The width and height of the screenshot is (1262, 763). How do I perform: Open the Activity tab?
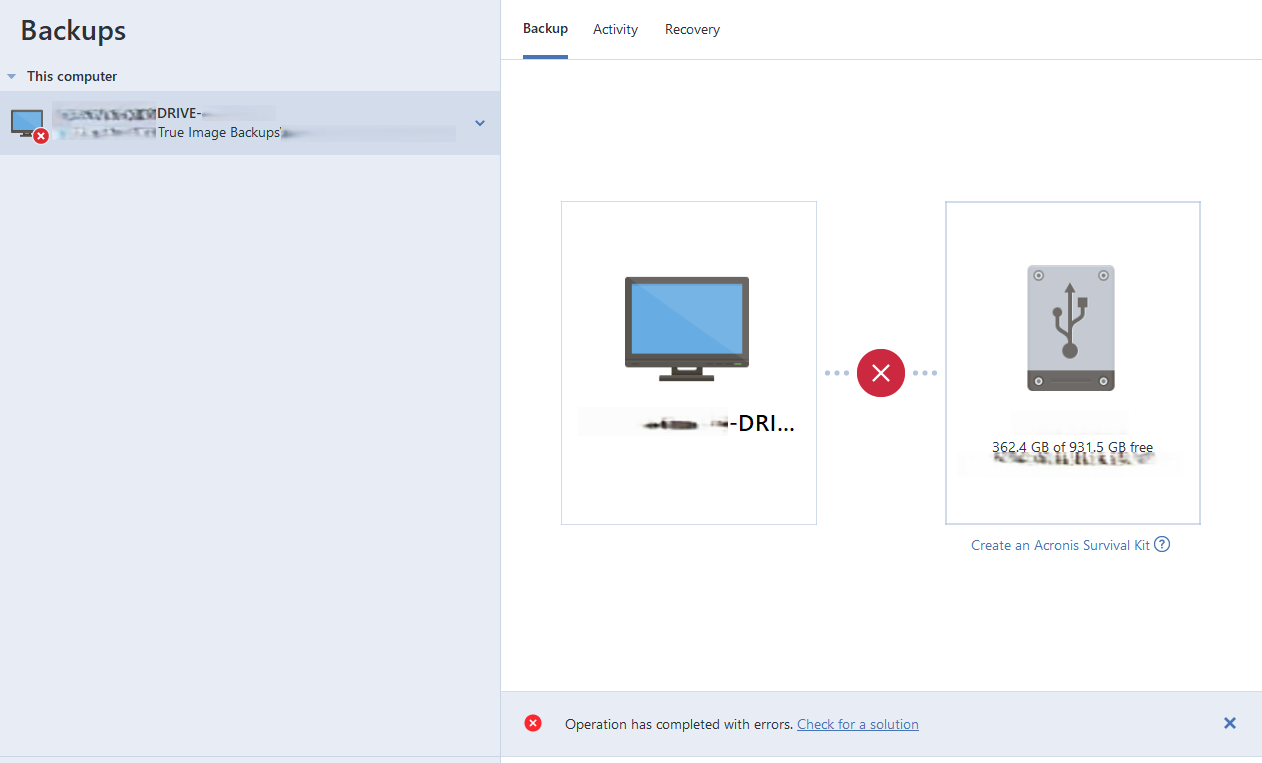pyautogui.click(x=615, y=29)
